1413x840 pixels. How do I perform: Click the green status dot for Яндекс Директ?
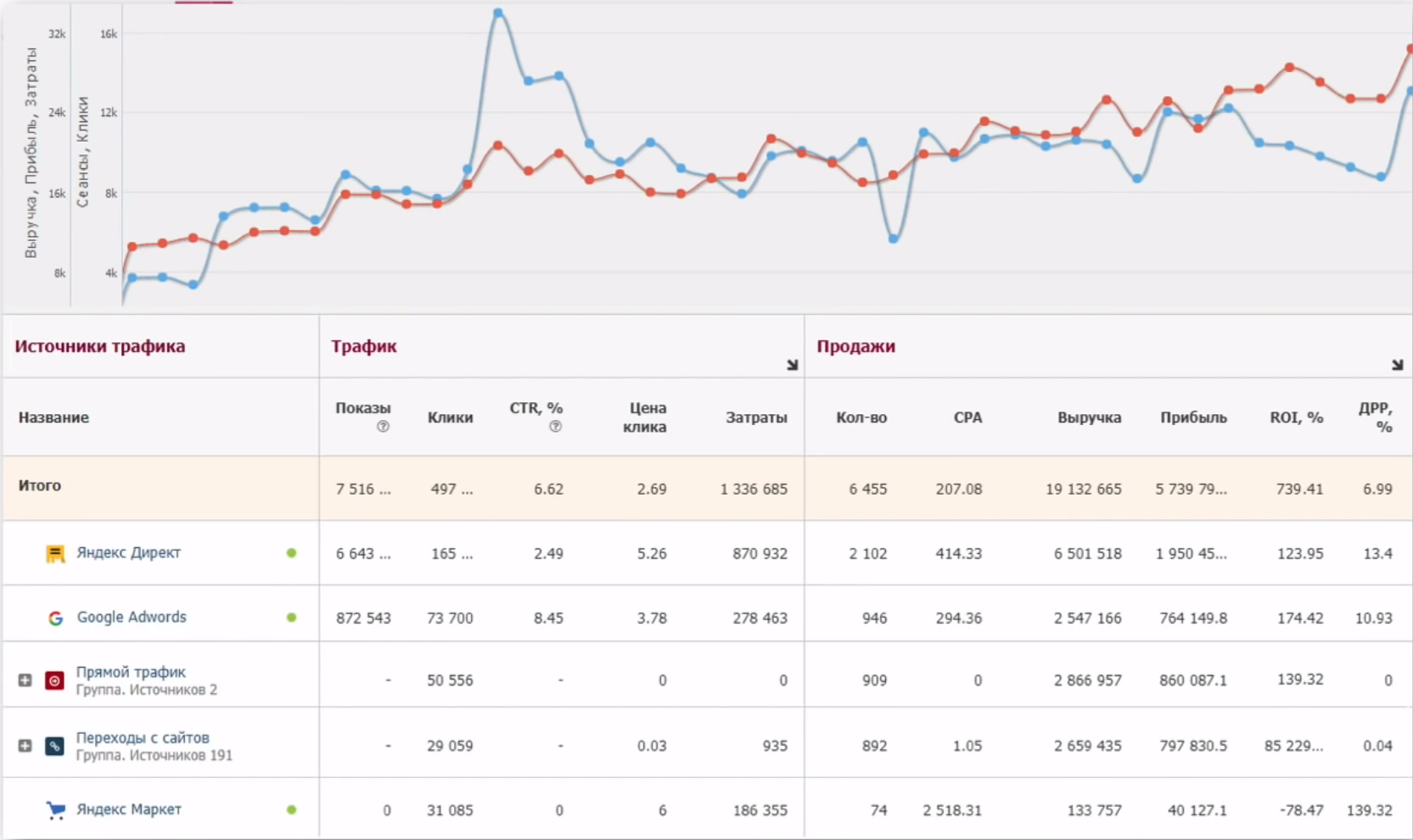click(291, 553)
